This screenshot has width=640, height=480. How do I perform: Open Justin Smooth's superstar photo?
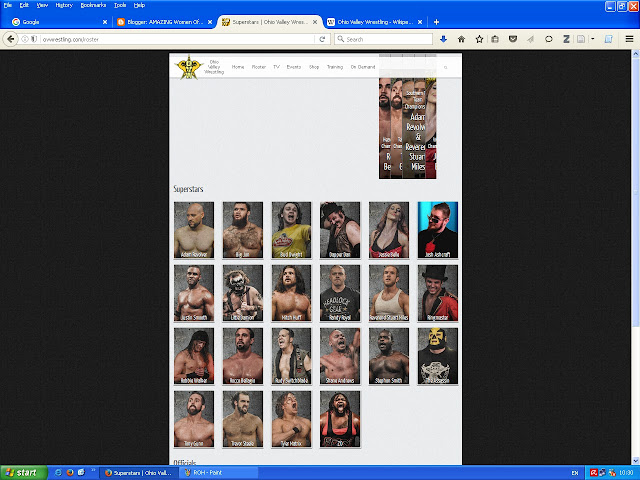tap(194, 293)
